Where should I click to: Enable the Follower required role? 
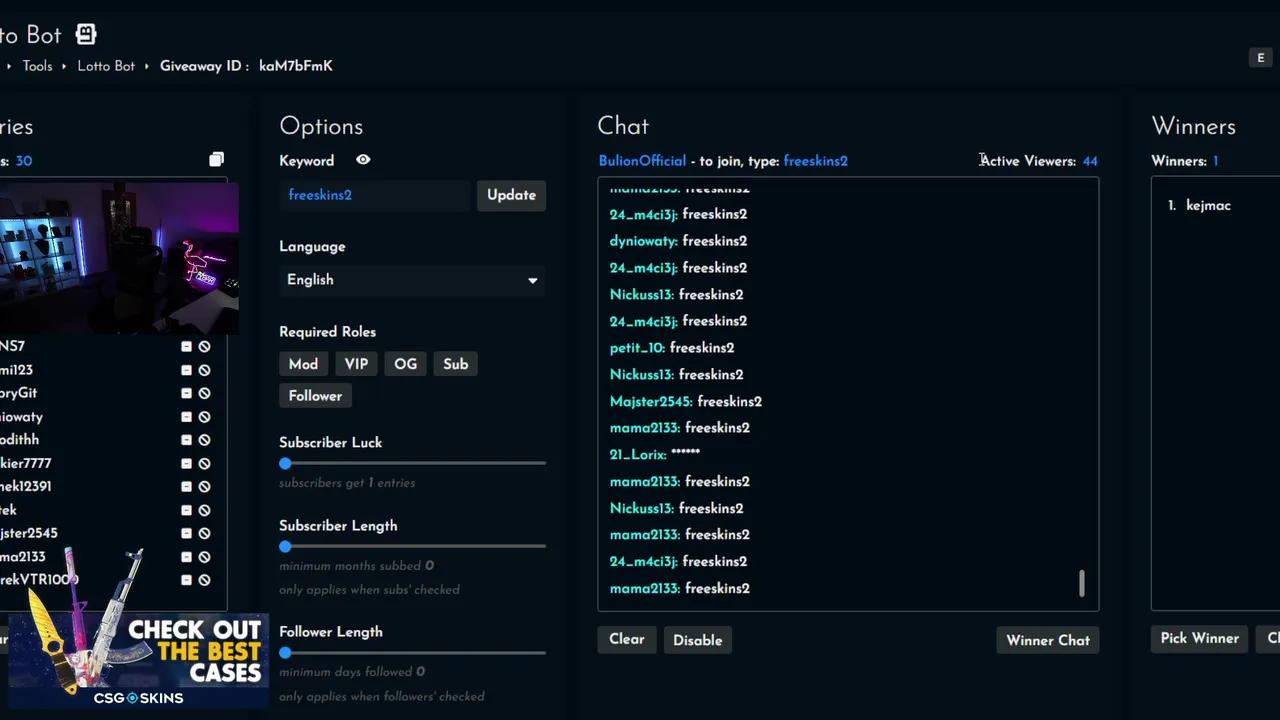(x=315, y=396)
